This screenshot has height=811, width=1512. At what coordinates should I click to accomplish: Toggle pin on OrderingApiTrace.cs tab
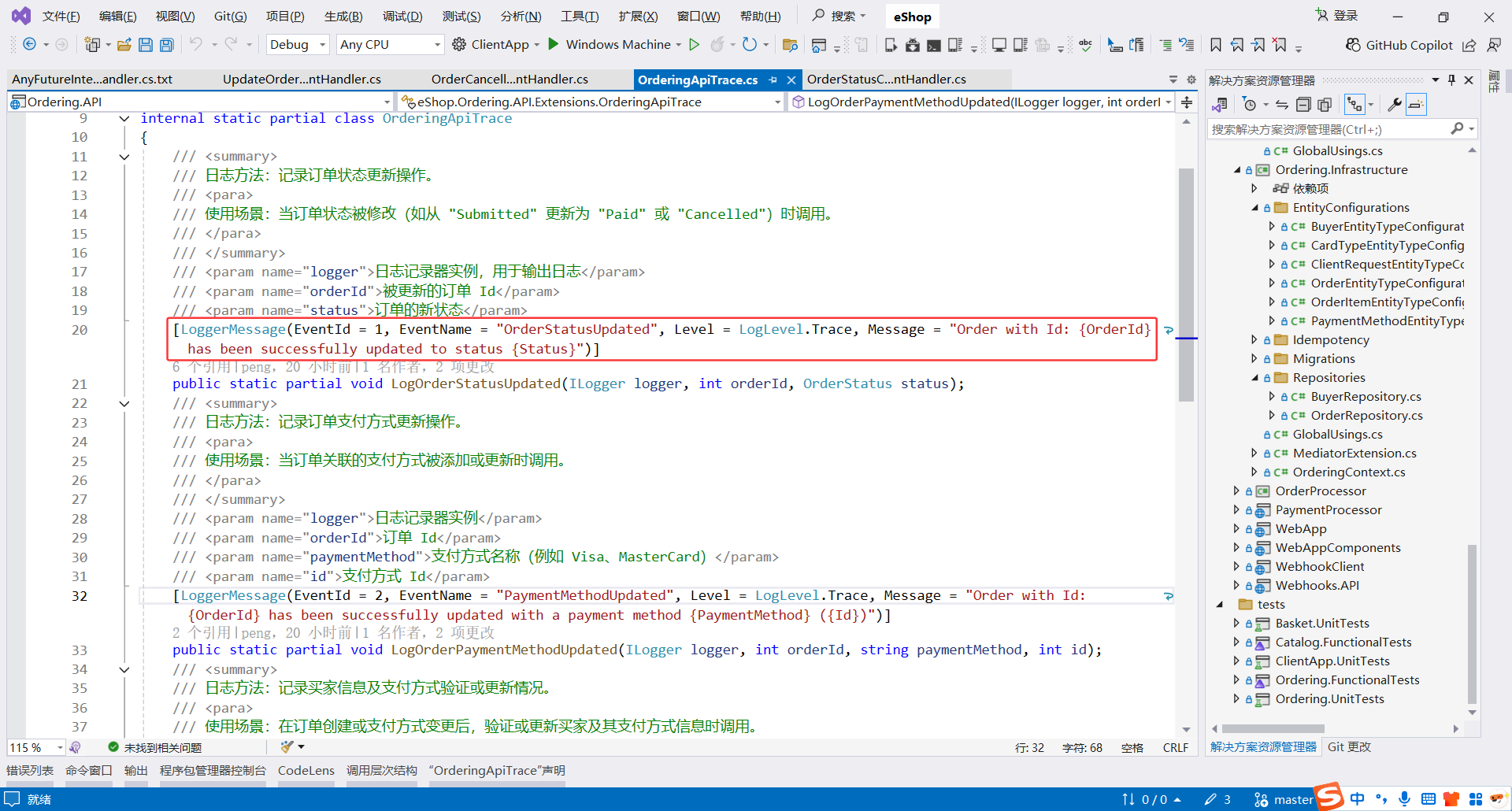pyautogui.click(x=773, y=80)
